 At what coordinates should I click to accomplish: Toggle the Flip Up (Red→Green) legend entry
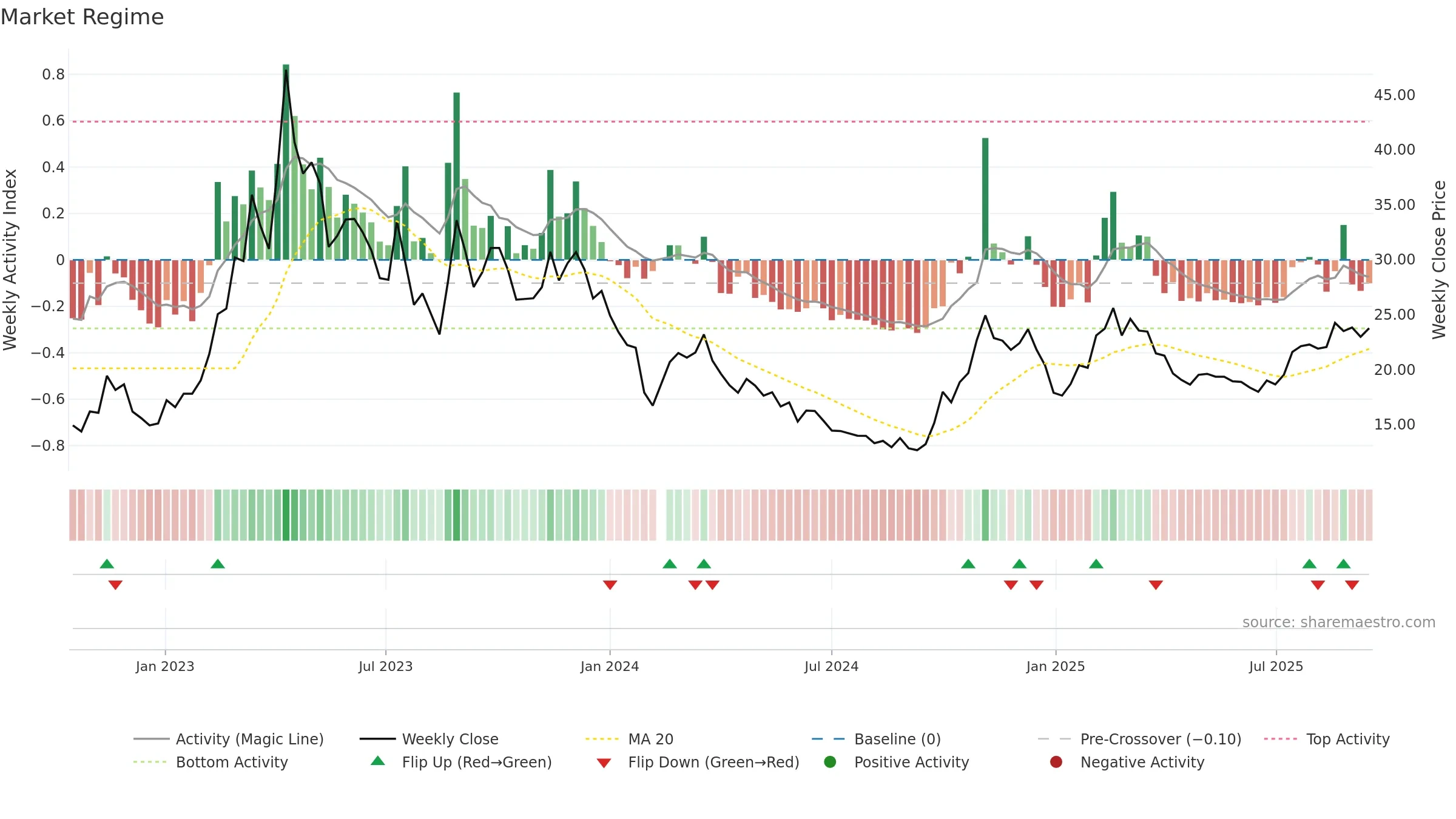pos(461,762)
